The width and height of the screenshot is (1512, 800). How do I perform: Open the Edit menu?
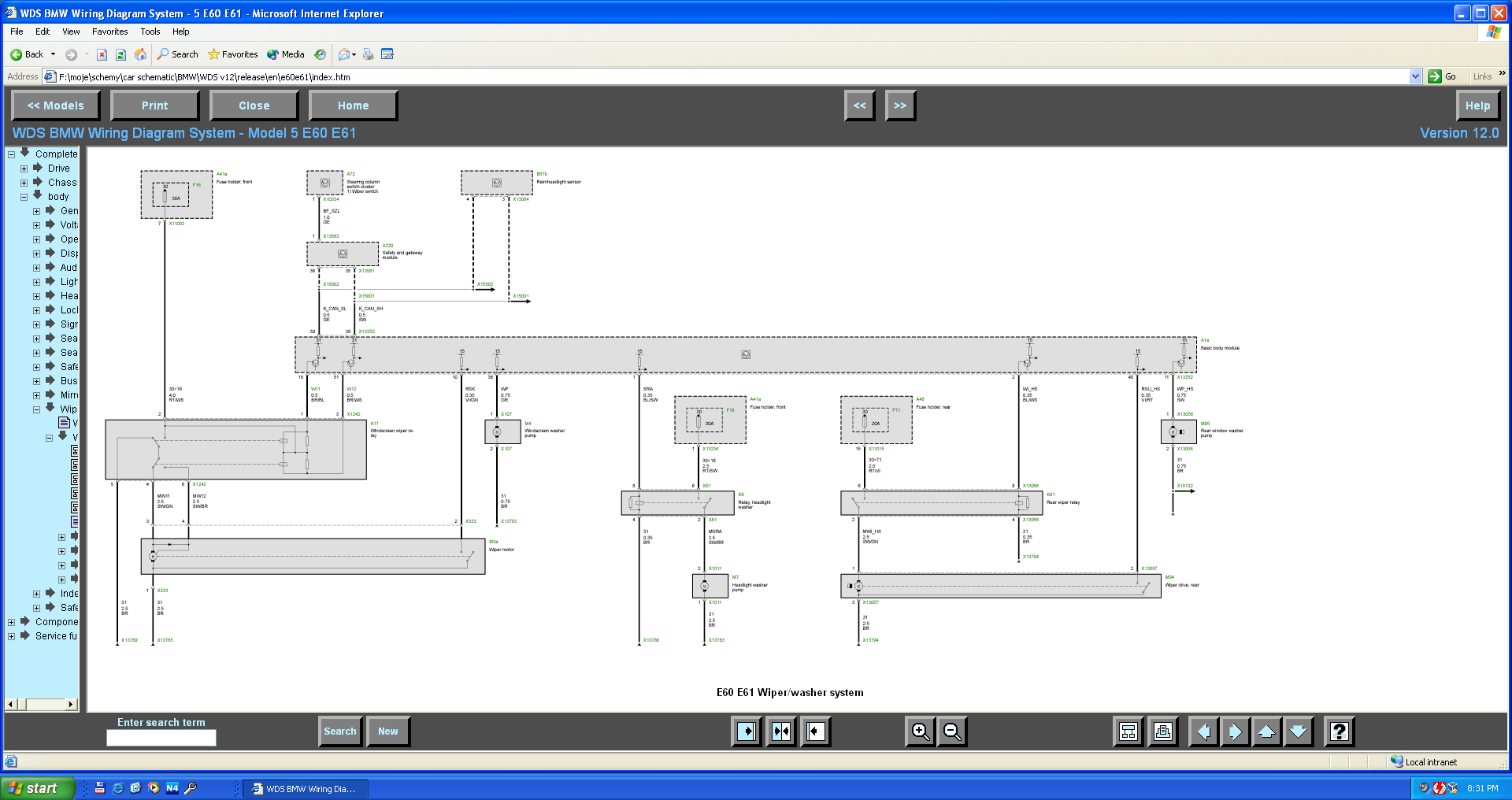pyautogui.click(x=43, y=31)
